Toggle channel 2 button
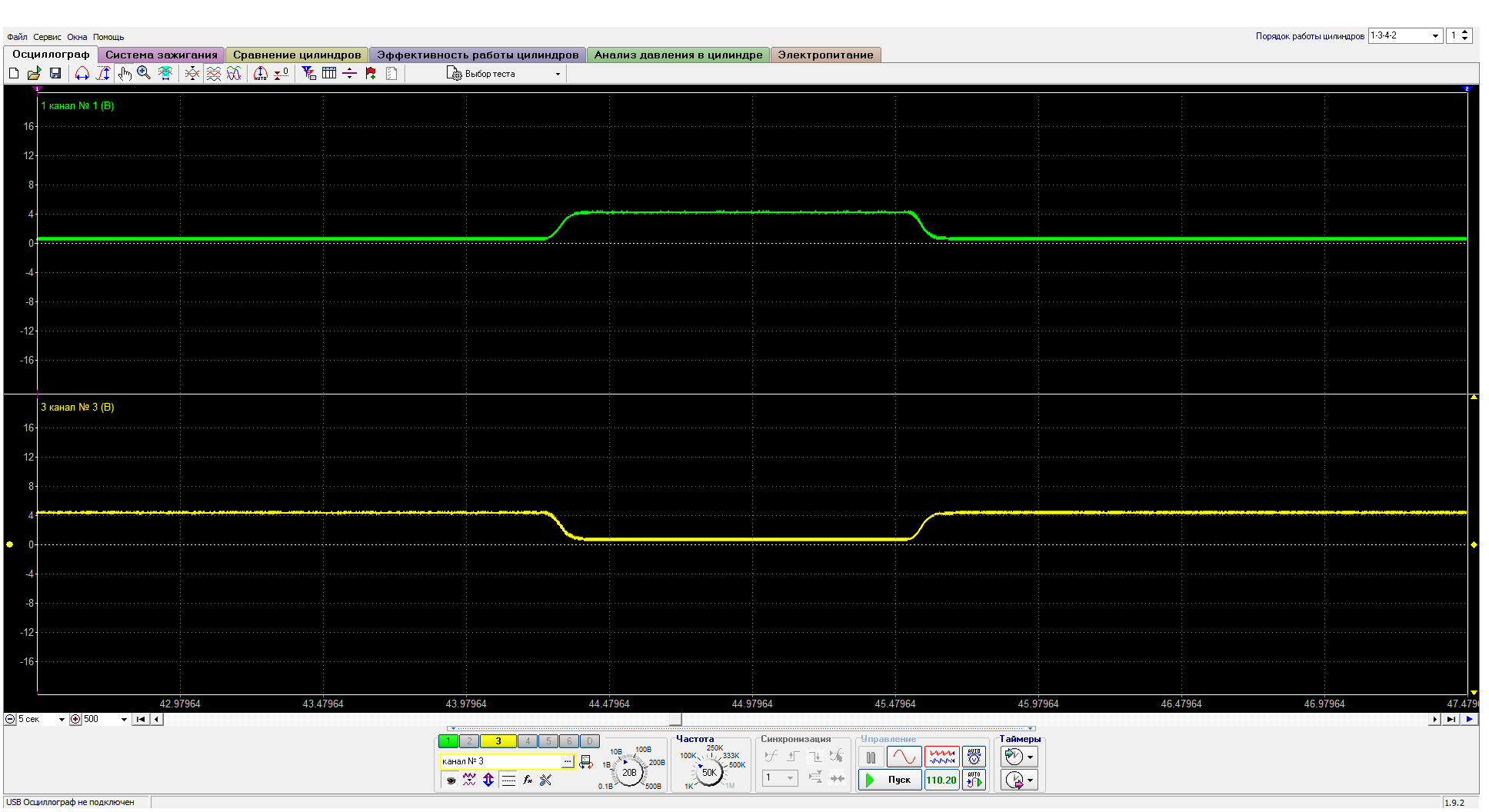 pos(468,741)
